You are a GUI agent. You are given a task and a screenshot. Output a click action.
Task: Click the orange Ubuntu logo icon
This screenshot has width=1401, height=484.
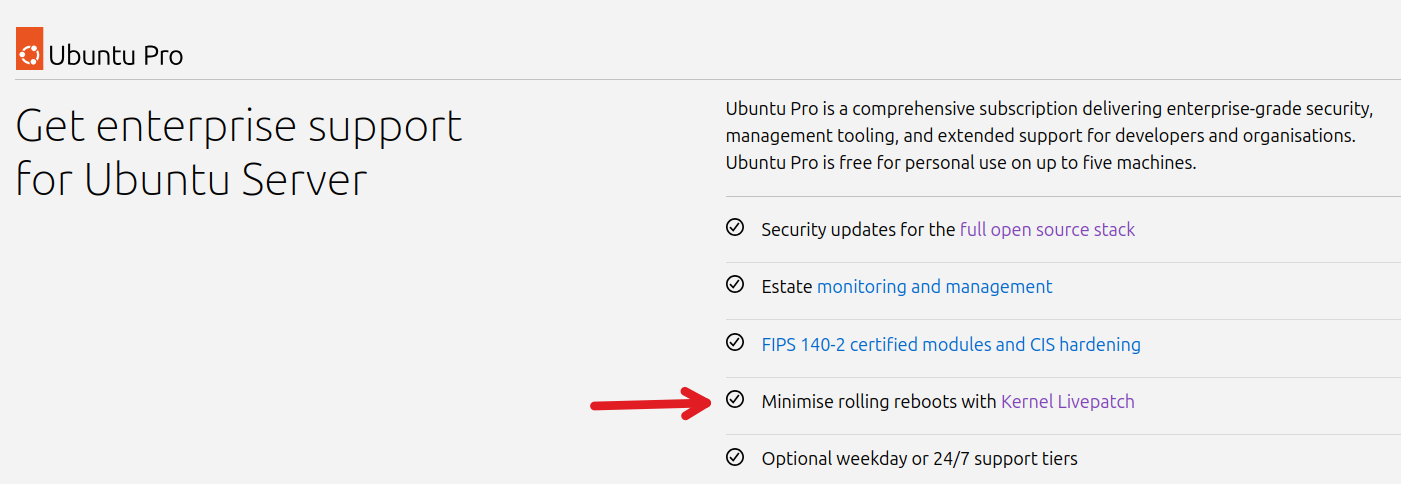coord(30,55)
